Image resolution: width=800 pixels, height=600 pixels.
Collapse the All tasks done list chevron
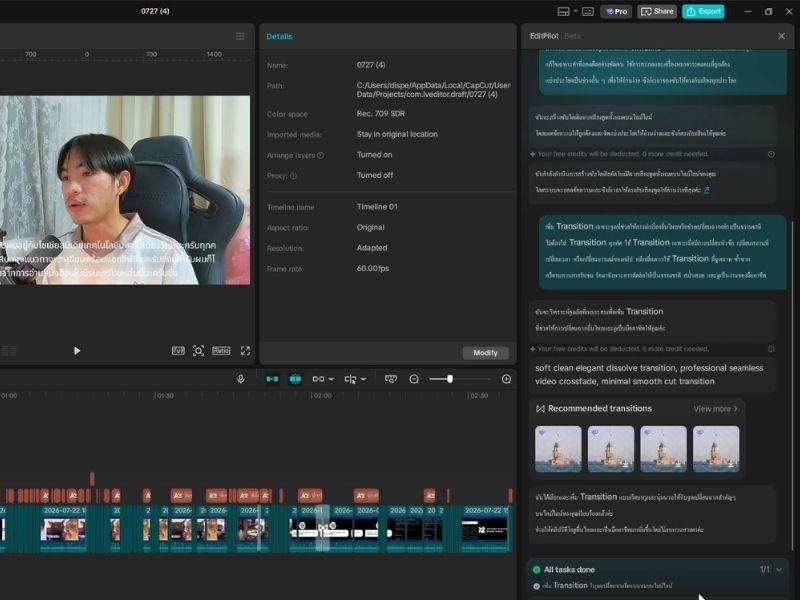tap(779, 569)
